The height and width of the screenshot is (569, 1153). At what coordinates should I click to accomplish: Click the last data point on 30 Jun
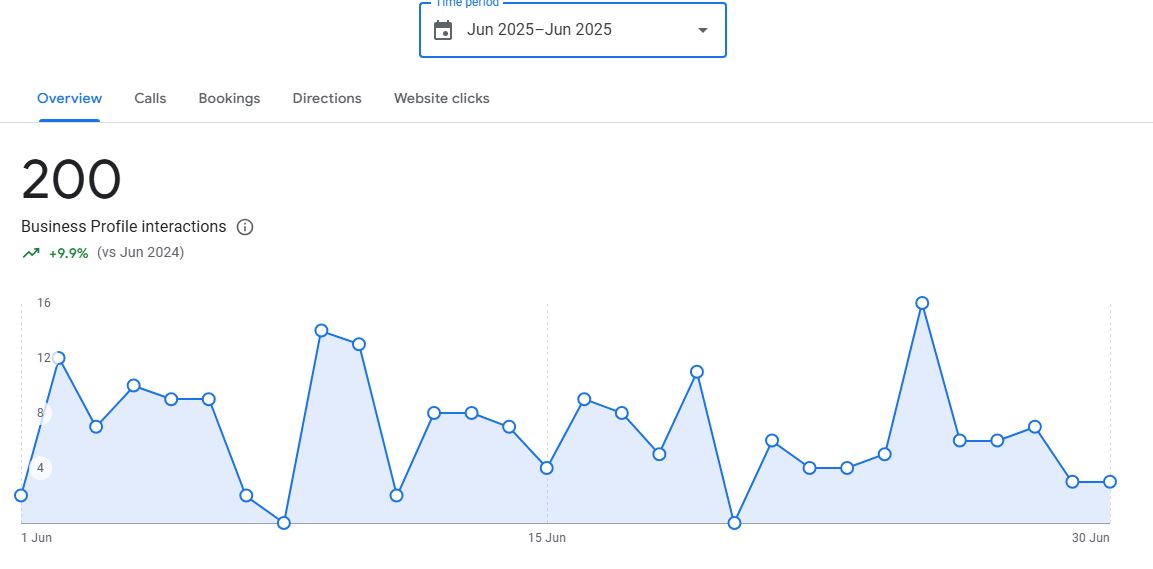1110,482
